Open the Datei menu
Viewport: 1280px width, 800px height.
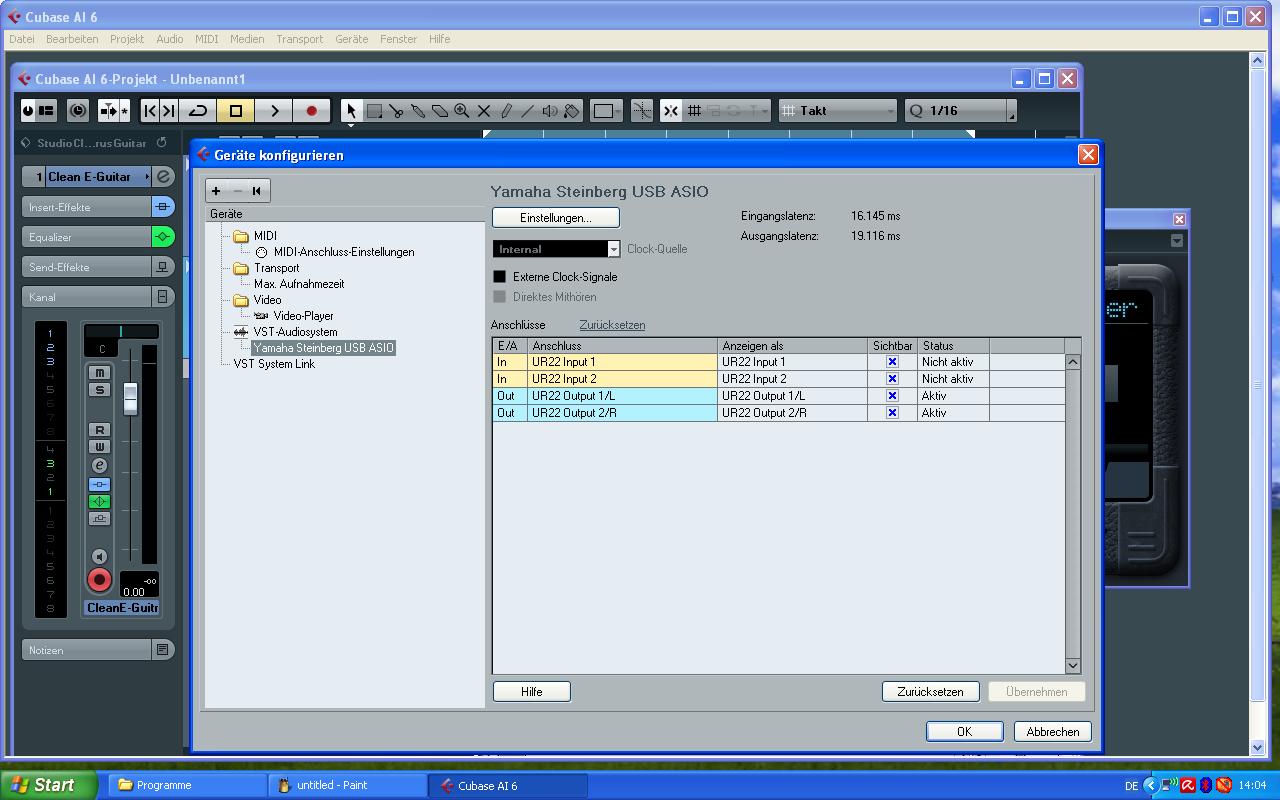pyautogui.click(x=21, y=39)
